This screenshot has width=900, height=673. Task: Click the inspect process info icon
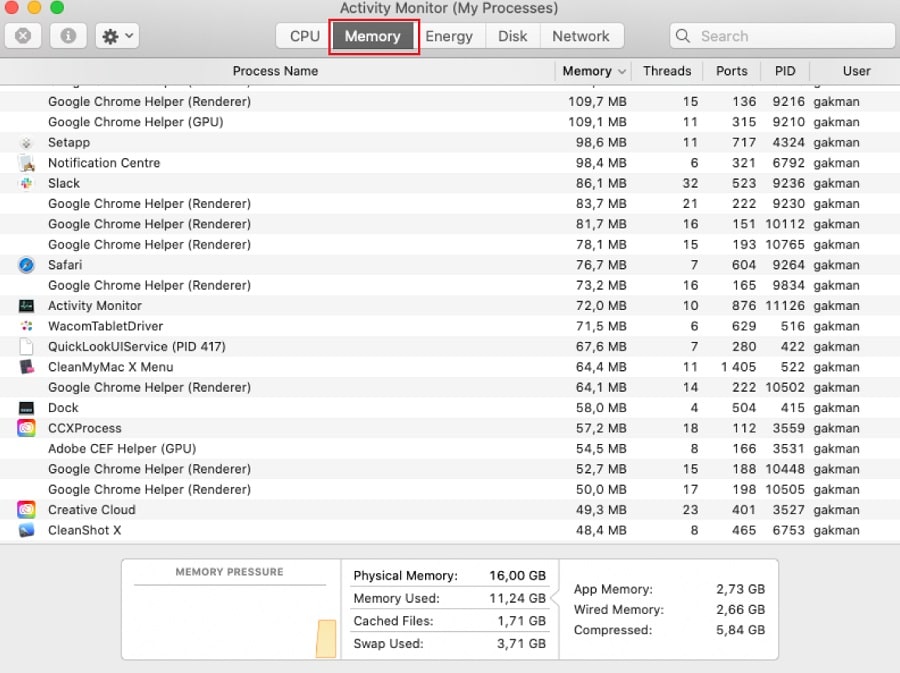click(68, 36)
